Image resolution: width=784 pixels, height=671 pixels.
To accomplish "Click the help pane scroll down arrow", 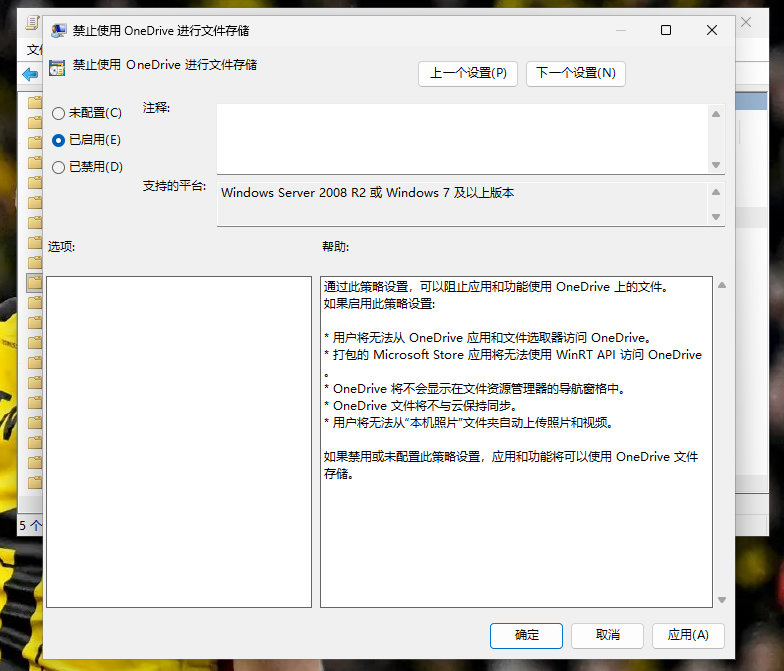I will 722,600.
